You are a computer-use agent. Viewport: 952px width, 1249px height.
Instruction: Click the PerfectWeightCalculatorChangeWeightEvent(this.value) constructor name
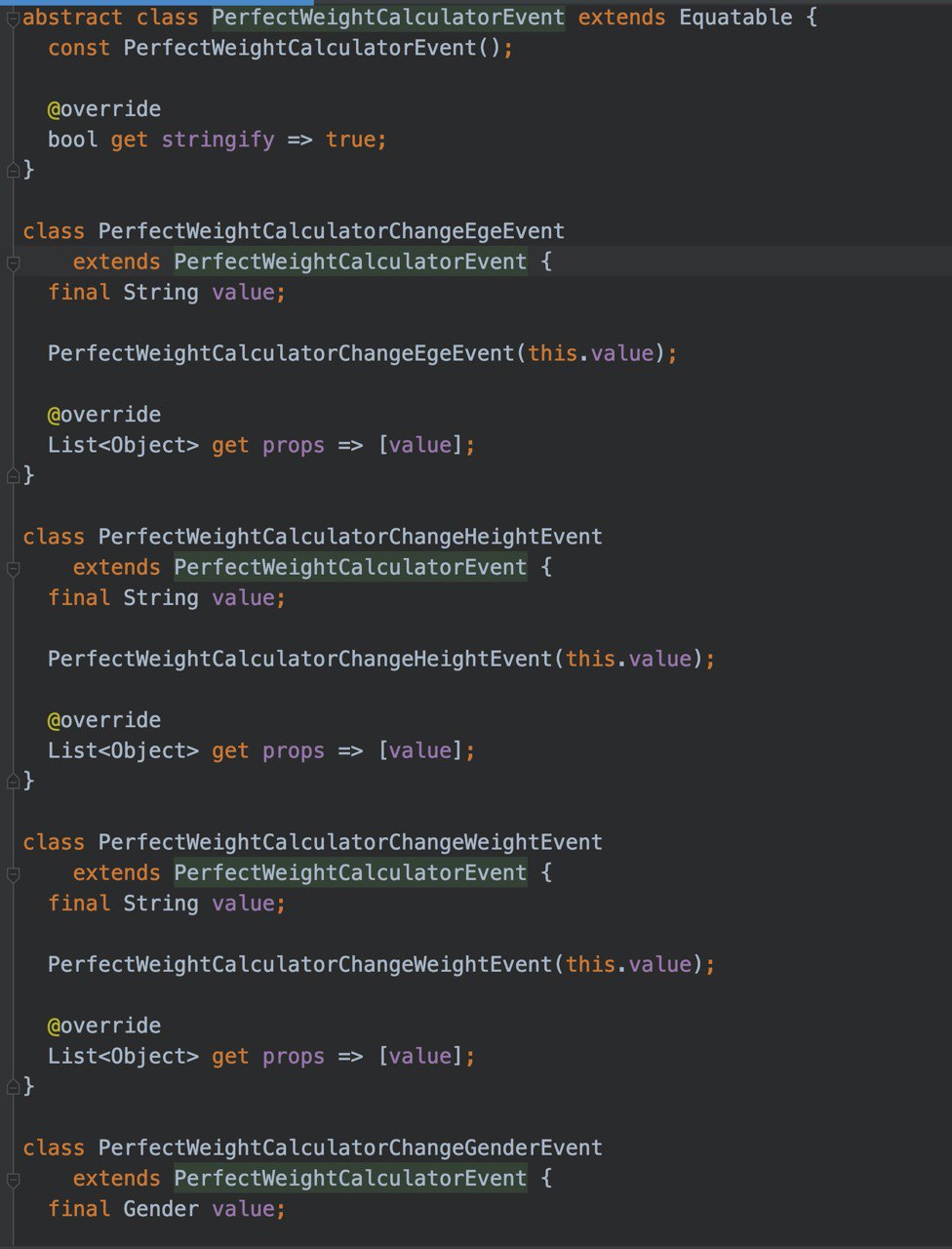[x=299, y=964]
